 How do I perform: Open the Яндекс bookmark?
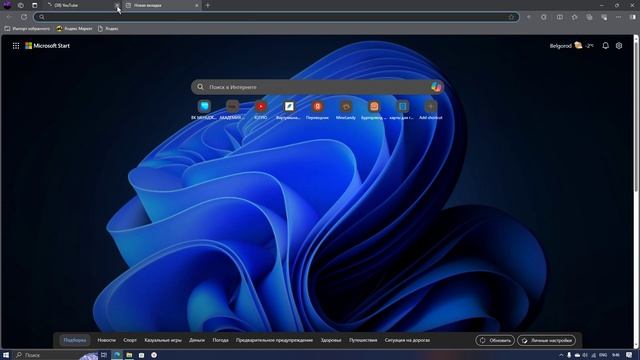coord(108,29)
